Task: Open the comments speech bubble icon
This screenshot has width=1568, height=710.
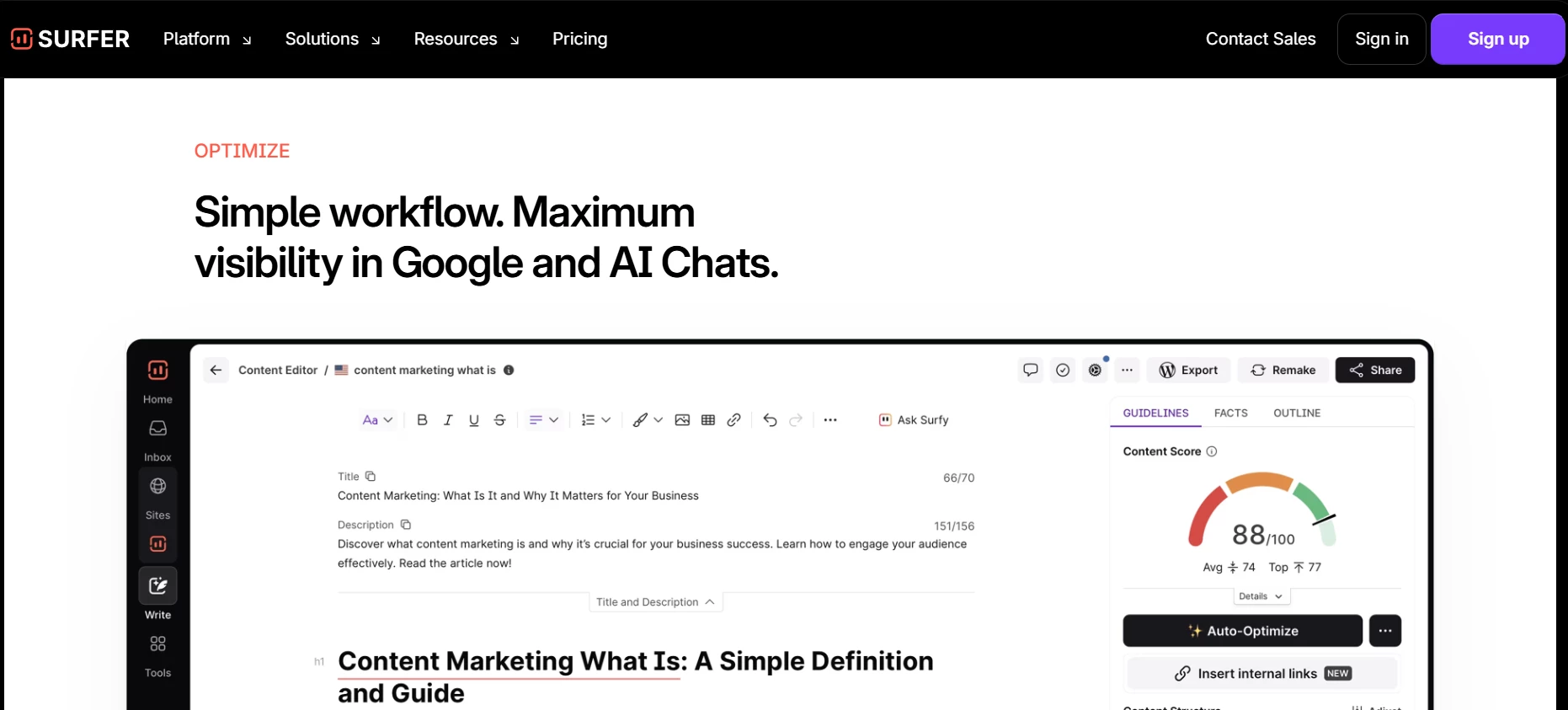Action: (1030, 370)
